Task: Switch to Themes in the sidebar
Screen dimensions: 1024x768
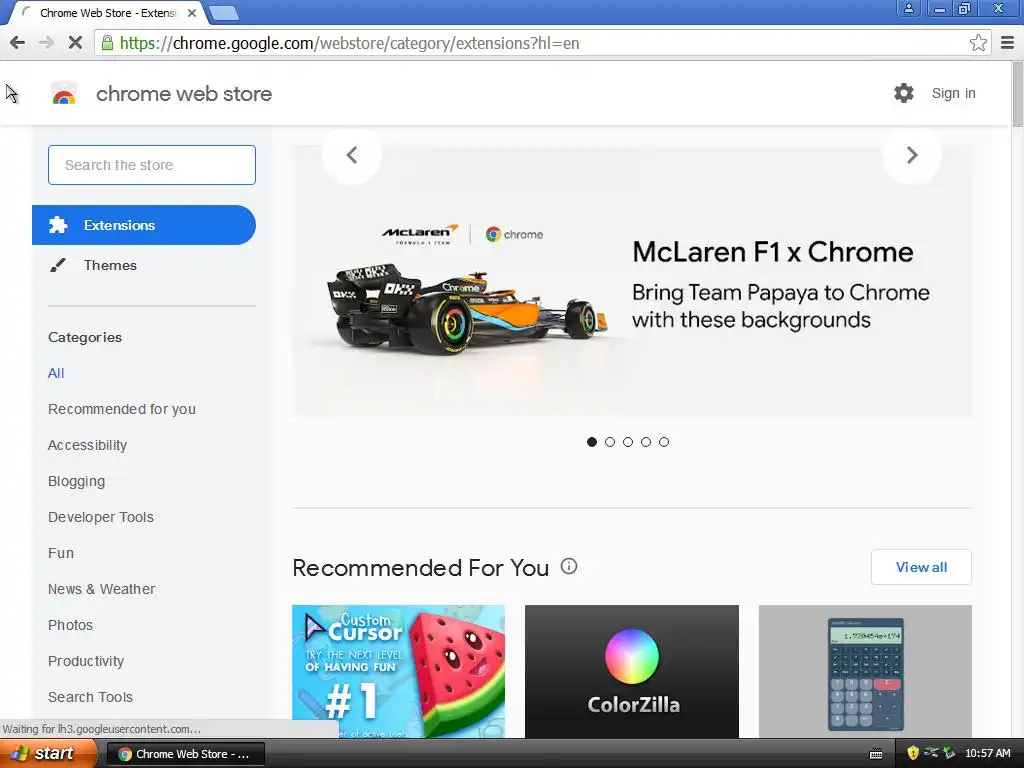Action: 110,265
